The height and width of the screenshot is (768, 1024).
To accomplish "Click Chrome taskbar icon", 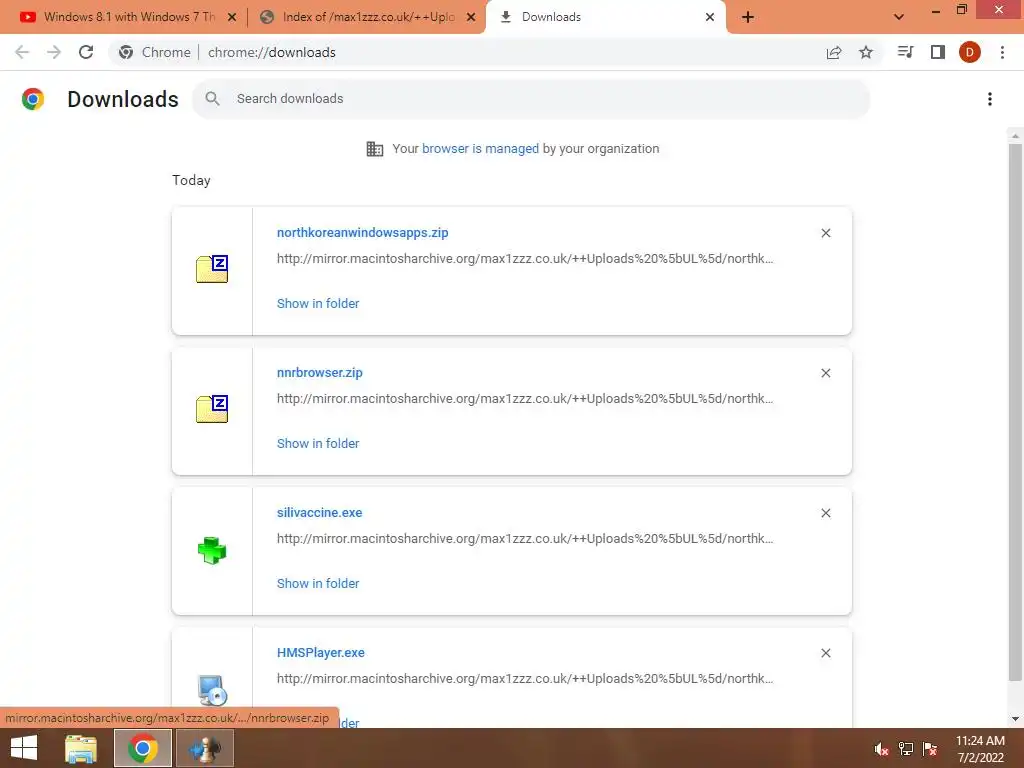I will coord(142,748).
